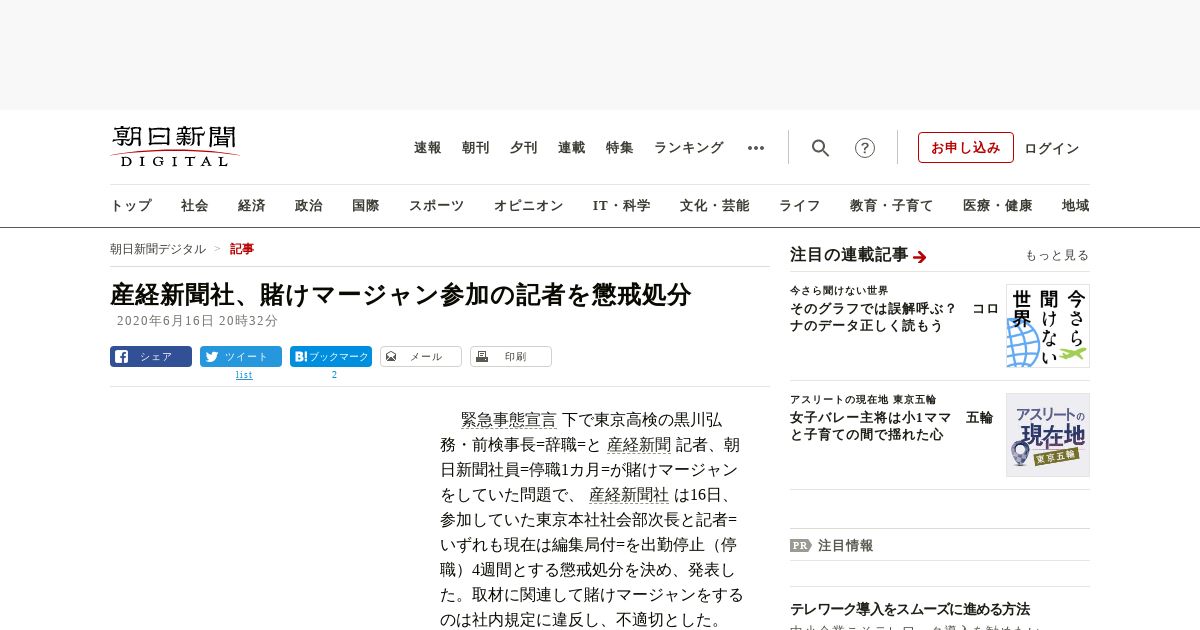
Task: Go to 社会 section
Action: pyautogui.click(x=195, y=206)
